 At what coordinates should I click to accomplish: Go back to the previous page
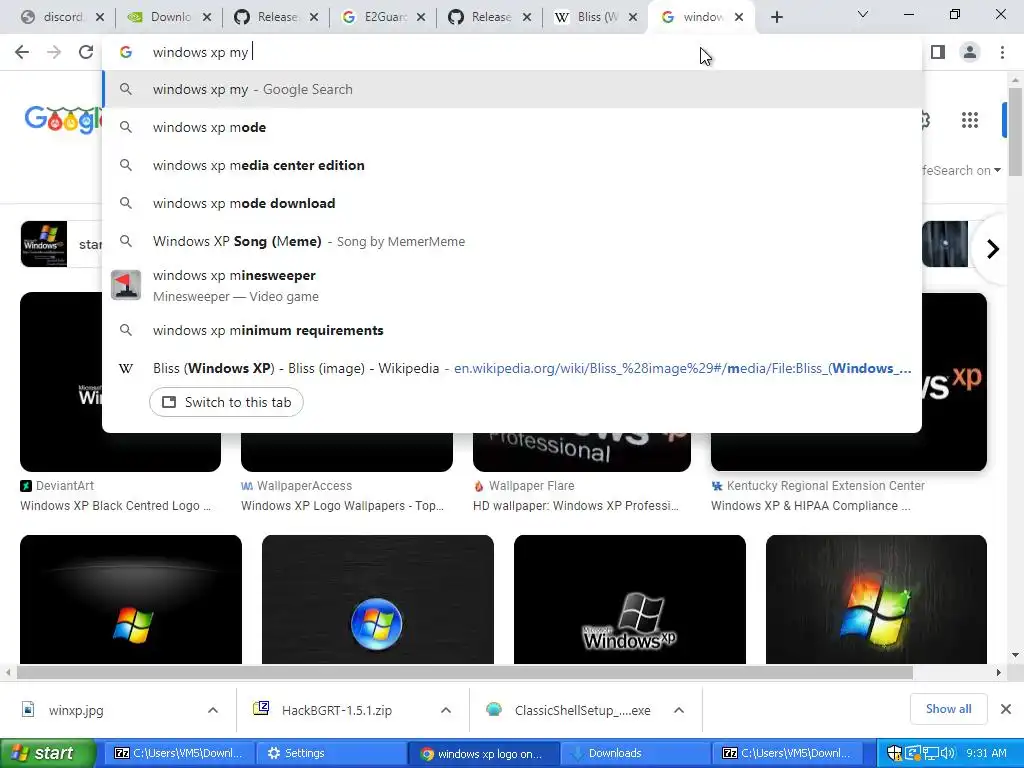pyautogui.click(x=22, y=52)
